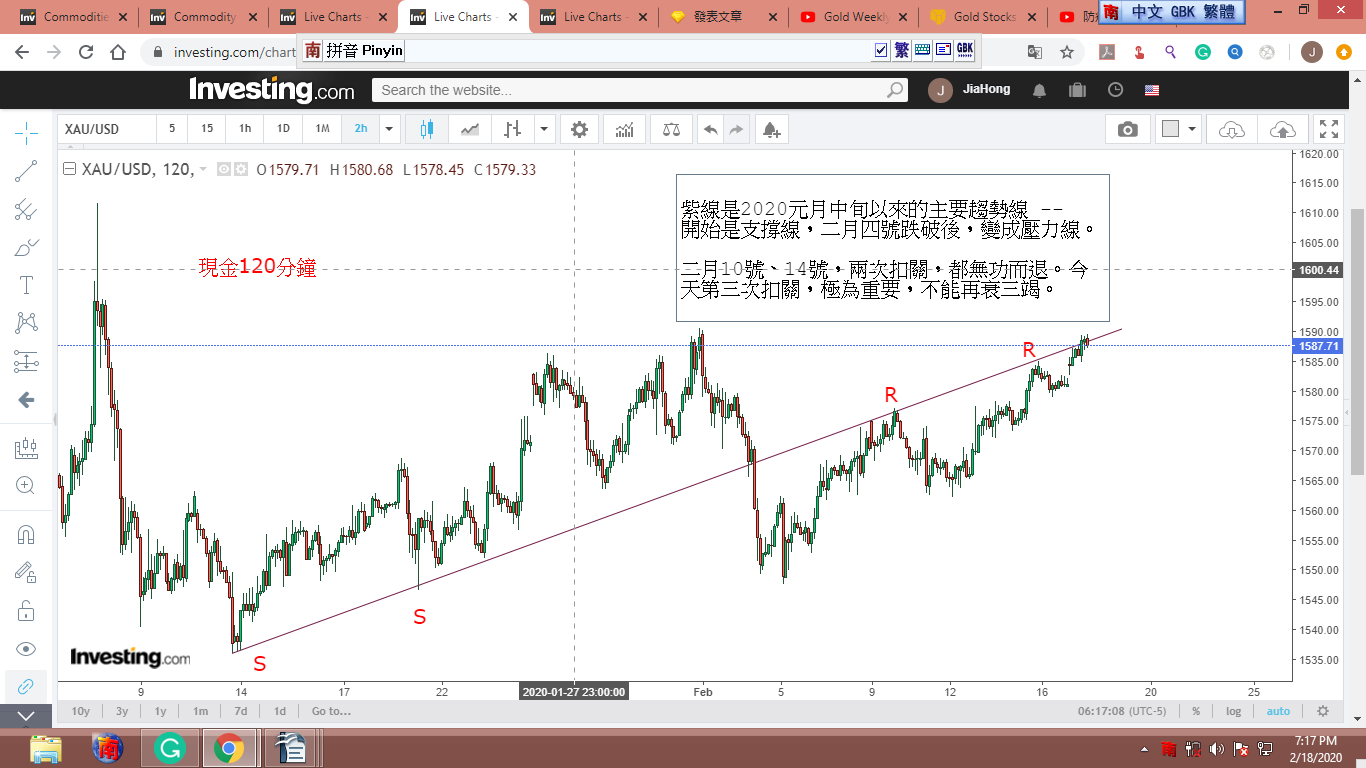Viewport: 1366px width, 768px height.
Task: Click the website search field
Action: (x=630, y=90)
